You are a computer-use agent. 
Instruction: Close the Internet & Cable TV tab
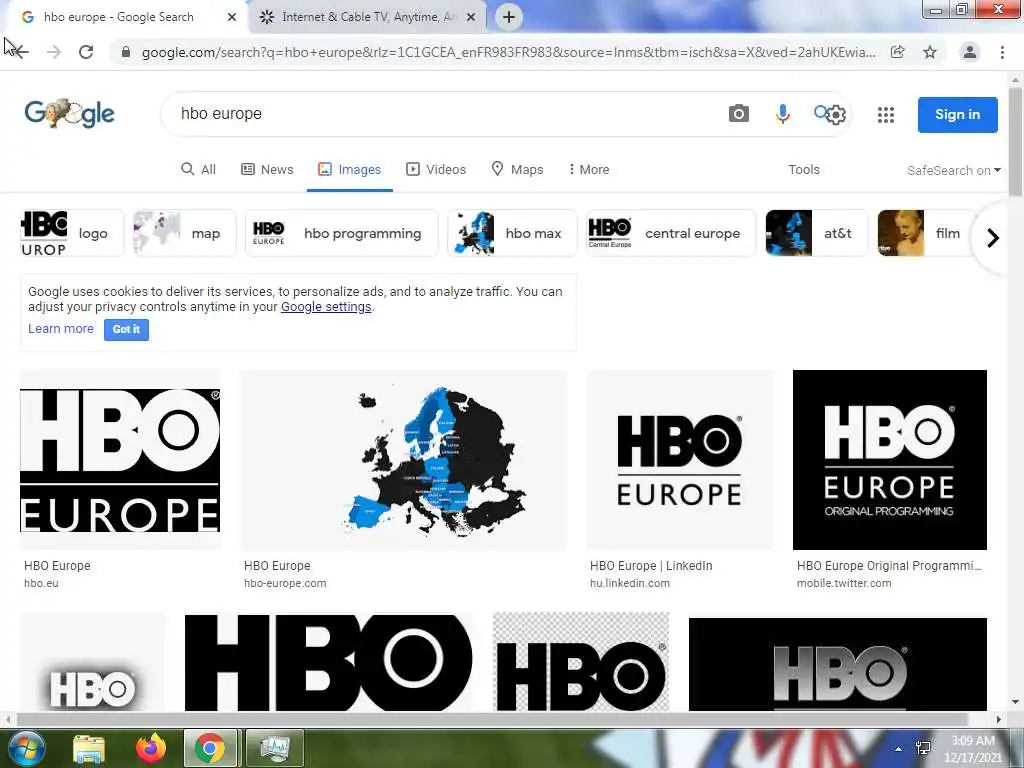coord(471,18)
